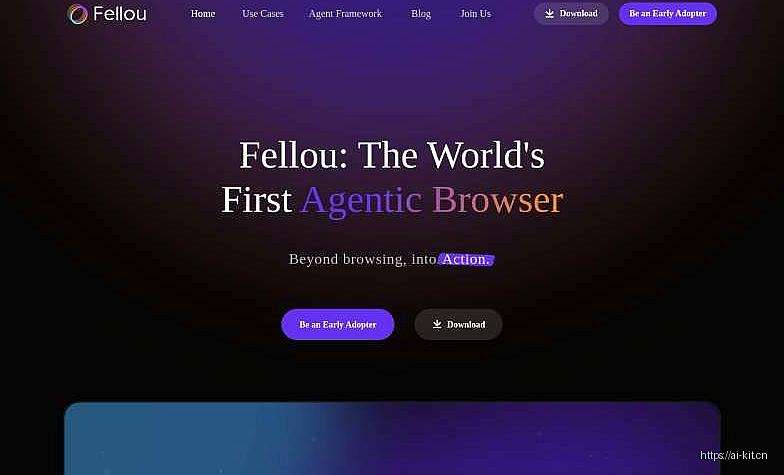Image resolution: width=784 pixels, height=475 pixels.
Task: Click the purple Be an Early Adopter hero button
Action: [x=338, y=324]
